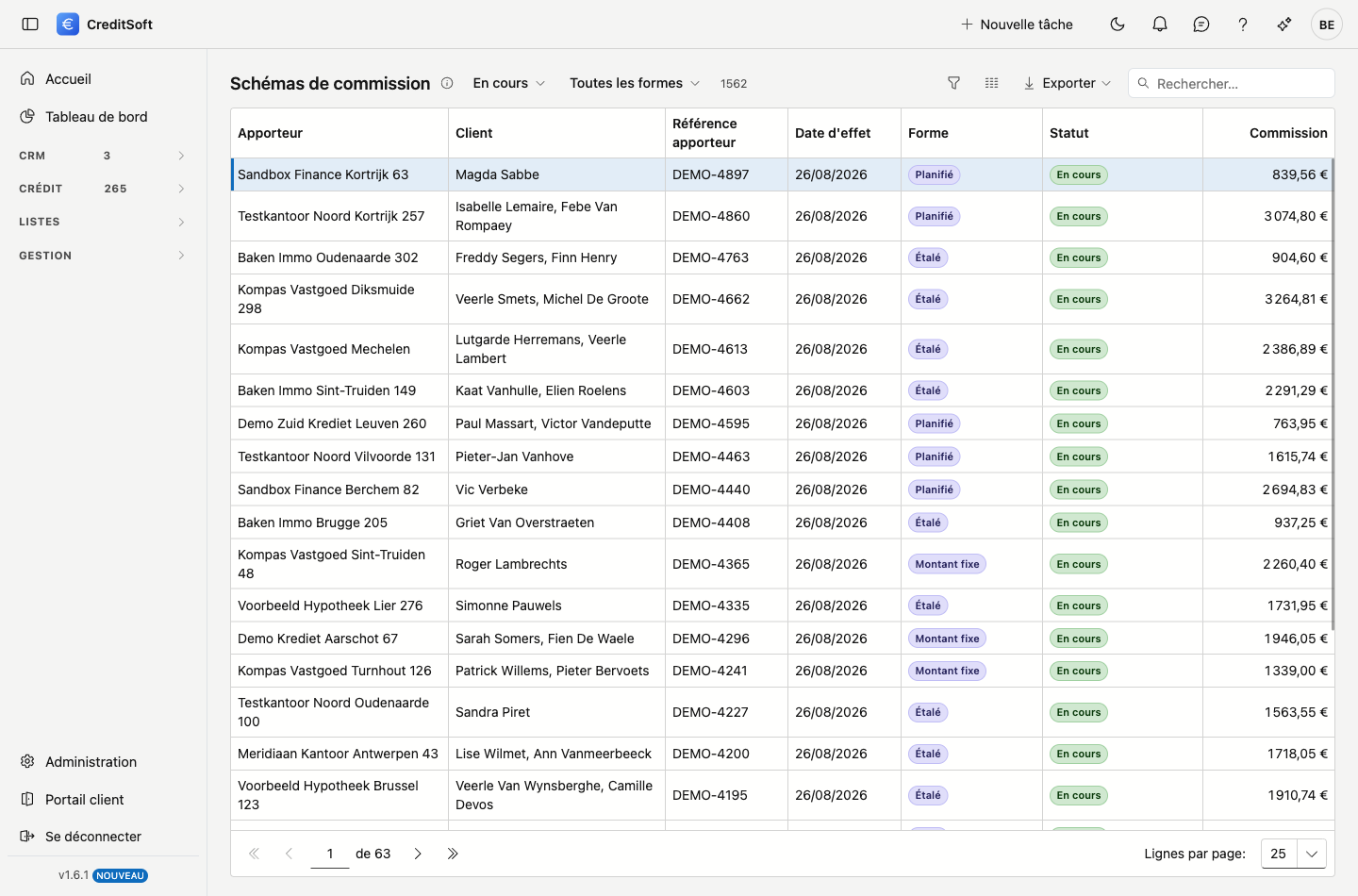Expand the CRÉDIT sidebar section
The image size is (1358, 896).
[x=102, y=189]
